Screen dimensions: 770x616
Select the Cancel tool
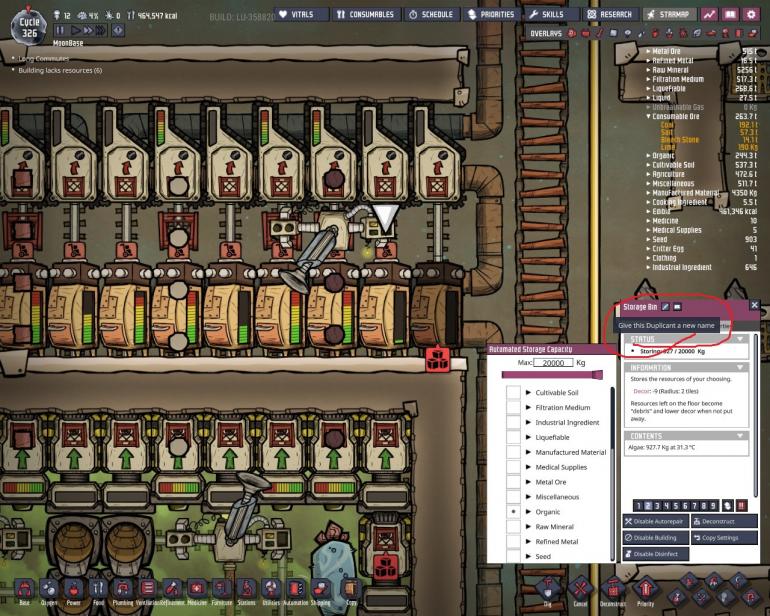581,590
